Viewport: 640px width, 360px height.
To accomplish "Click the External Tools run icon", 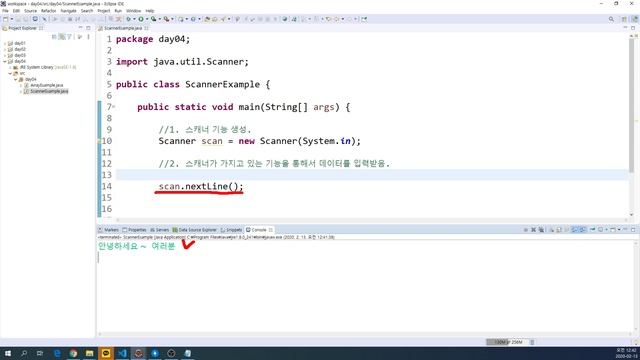I will point(166,19).
